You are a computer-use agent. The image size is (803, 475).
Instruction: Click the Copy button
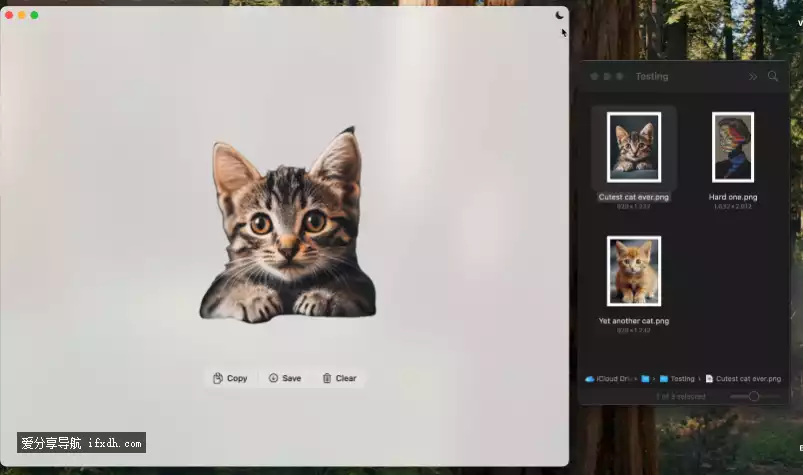tap(230, 378)
